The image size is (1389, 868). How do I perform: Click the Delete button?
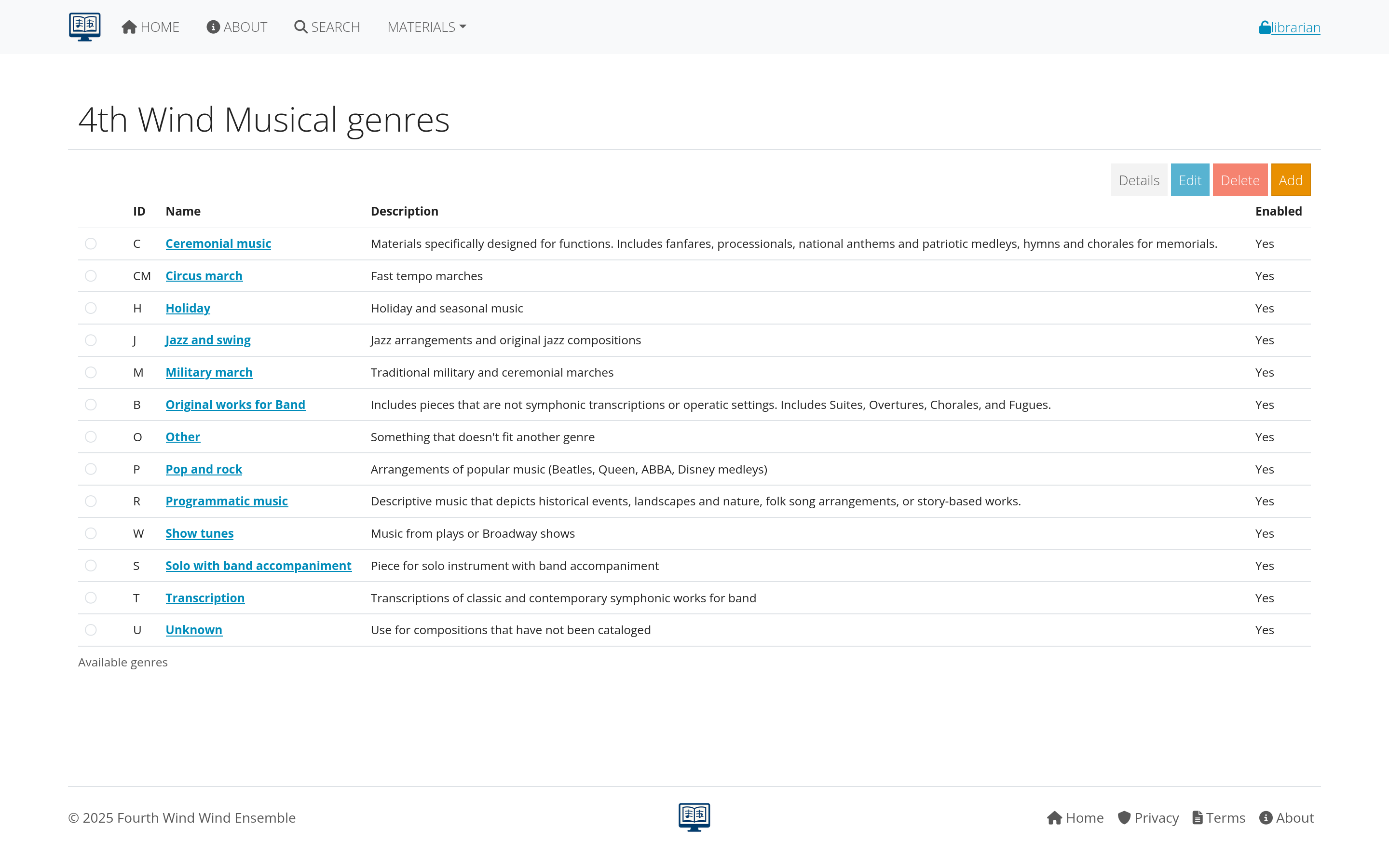click(x=1240, y=179)
